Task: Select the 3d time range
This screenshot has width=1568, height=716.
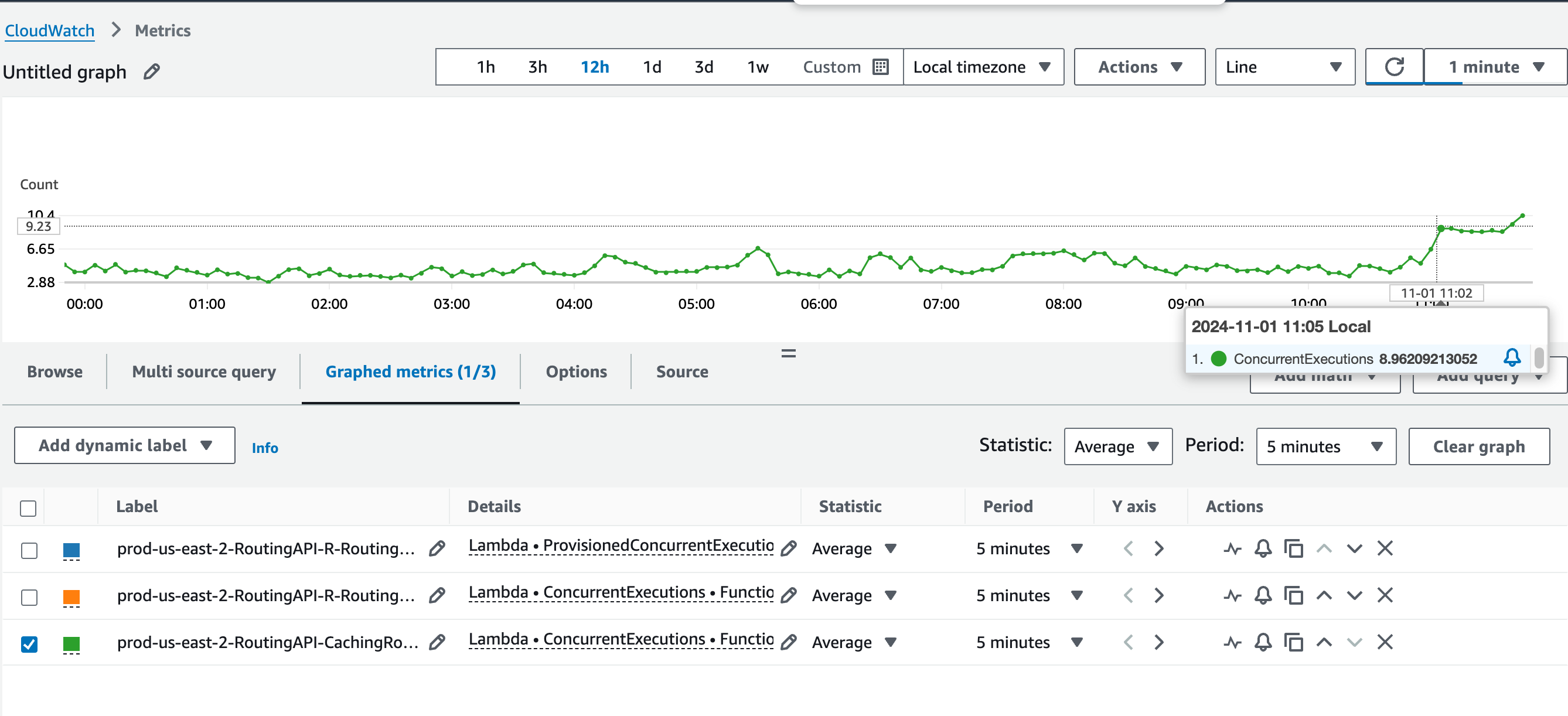Action: pos(704,67)
